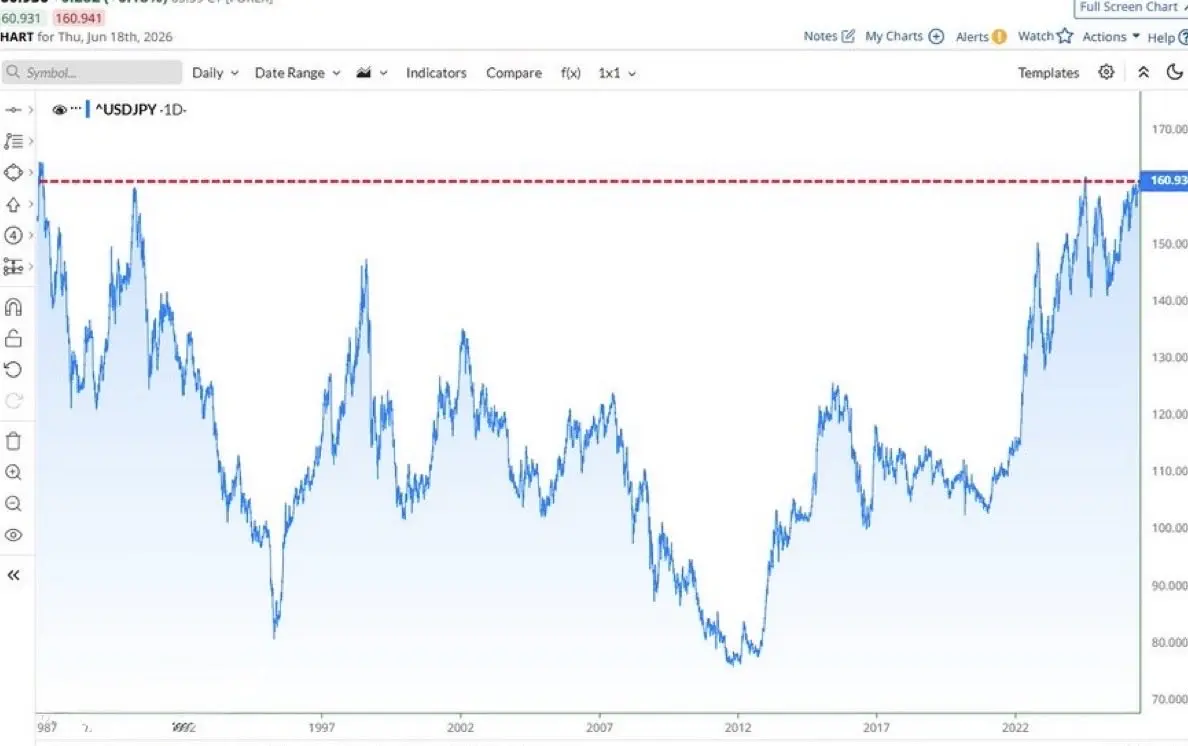Image resolution: width=1188 pixels, height=746 pixels.
Task: Toggle drawings visibility eye in sidebar
Action: [x=13, y=535]
